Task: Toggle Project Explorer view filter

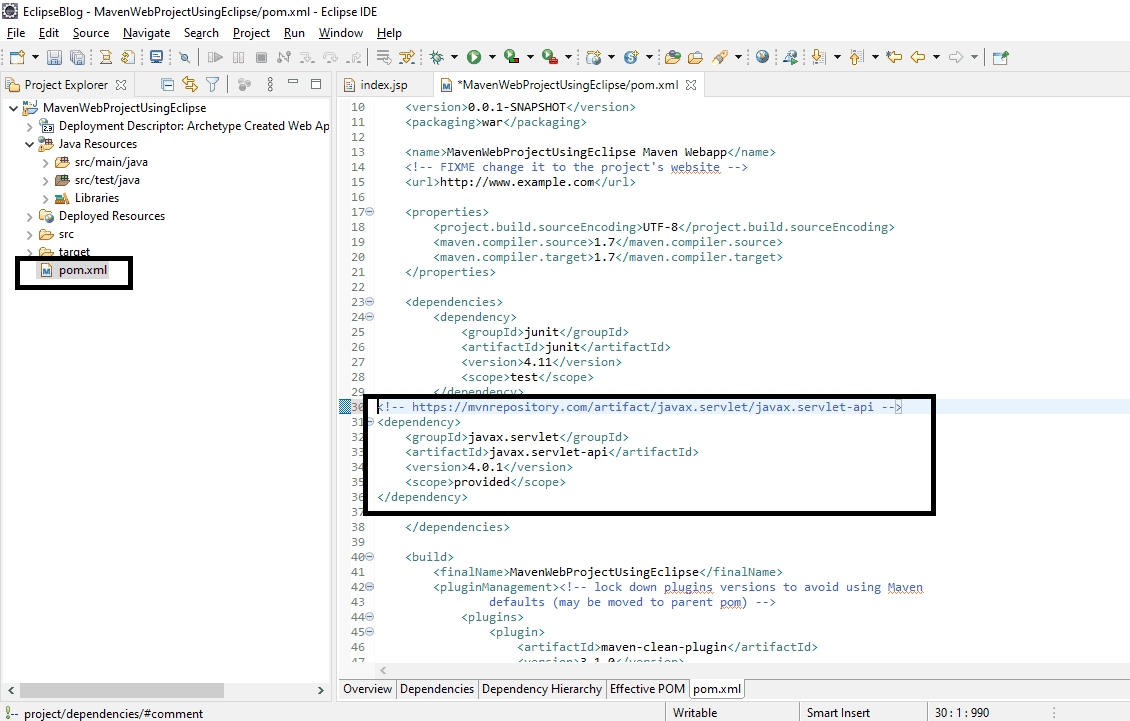Action: click(212, 84)
